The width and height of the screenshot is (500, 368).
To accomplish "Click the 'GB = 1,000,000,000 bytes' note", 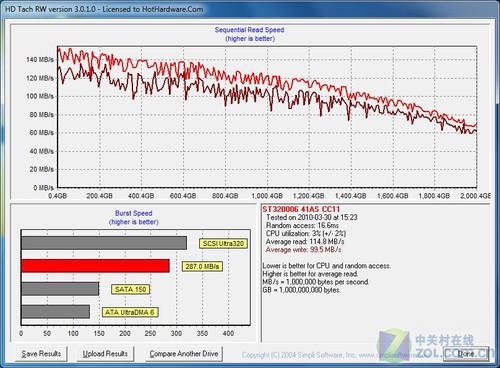I will [x=301, y=290].
